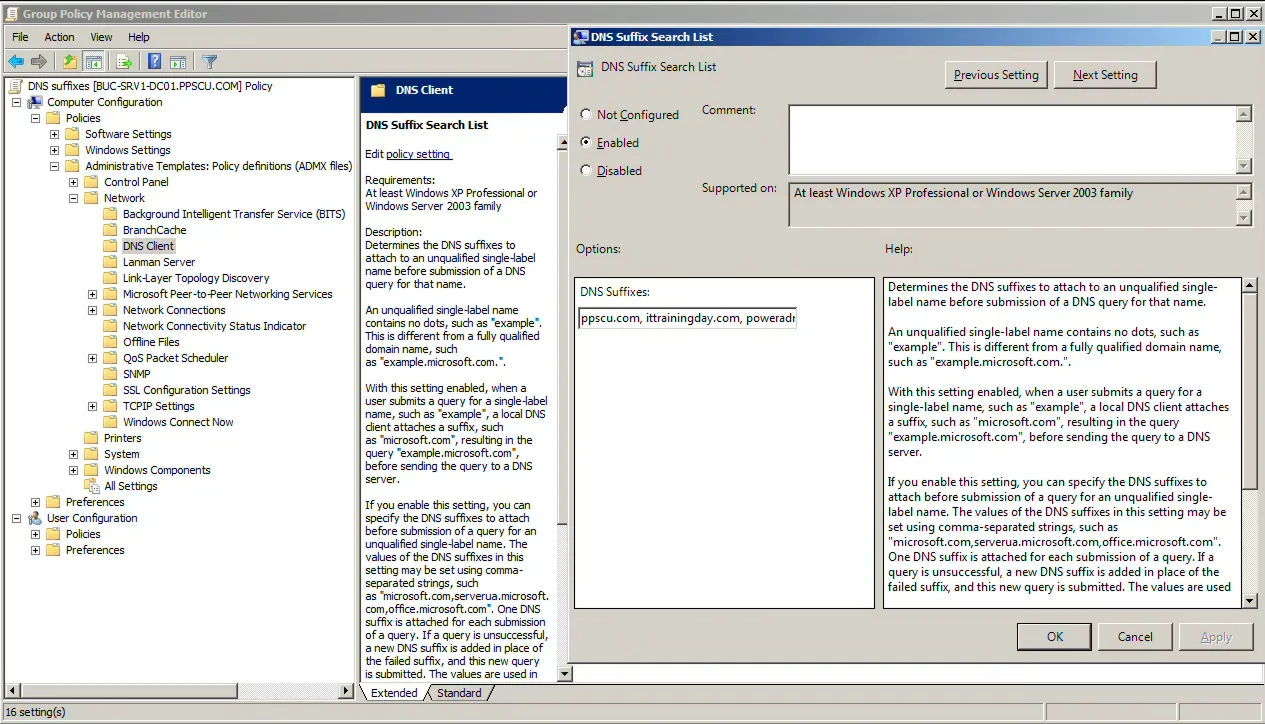Click the Back arrow toolbar icon
Image resolution: width=1265 pixels, height=724 pixels.
pos(16,61)
